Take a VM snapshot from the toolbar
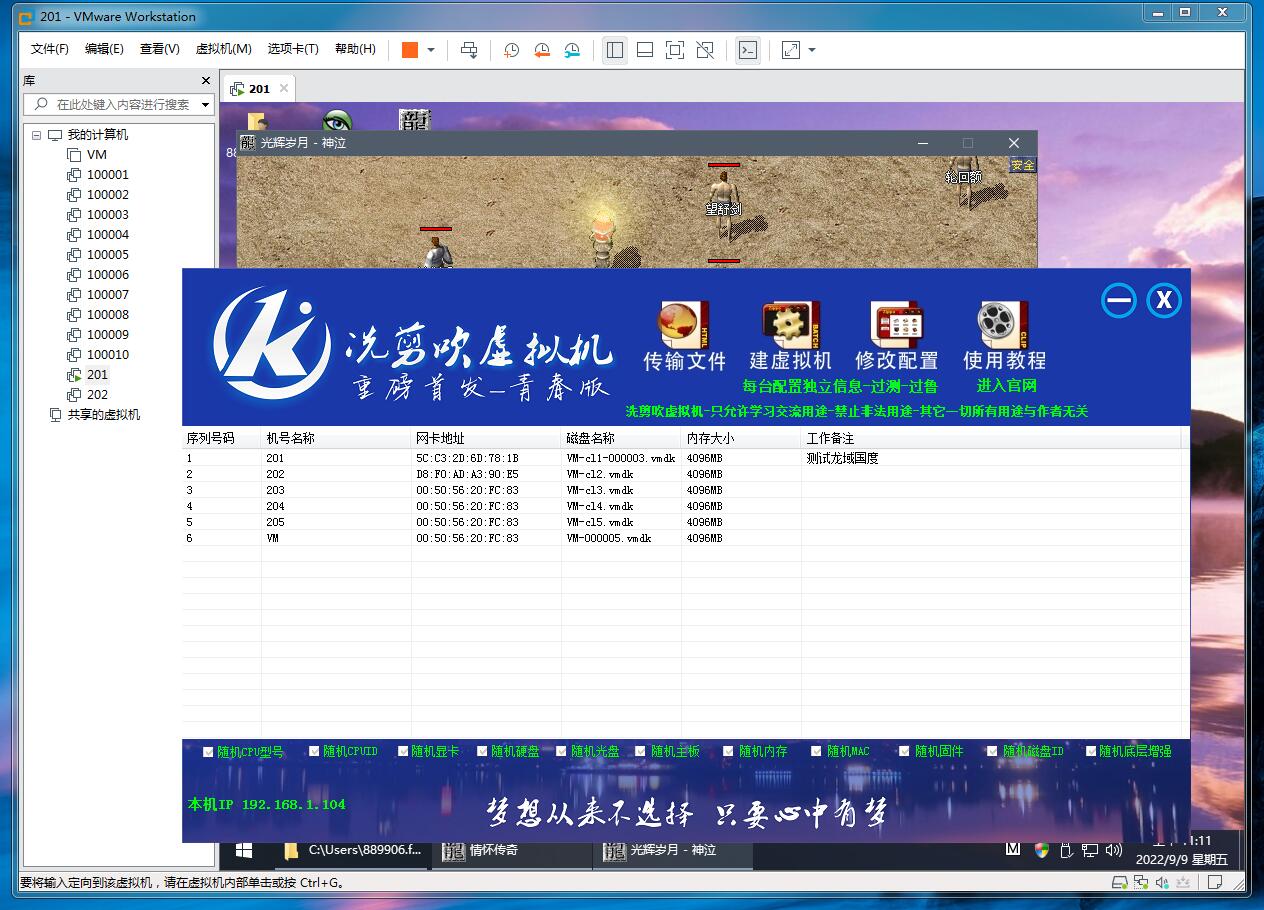The width and height of the screenshot is (1264, 910). pos(511,50)
